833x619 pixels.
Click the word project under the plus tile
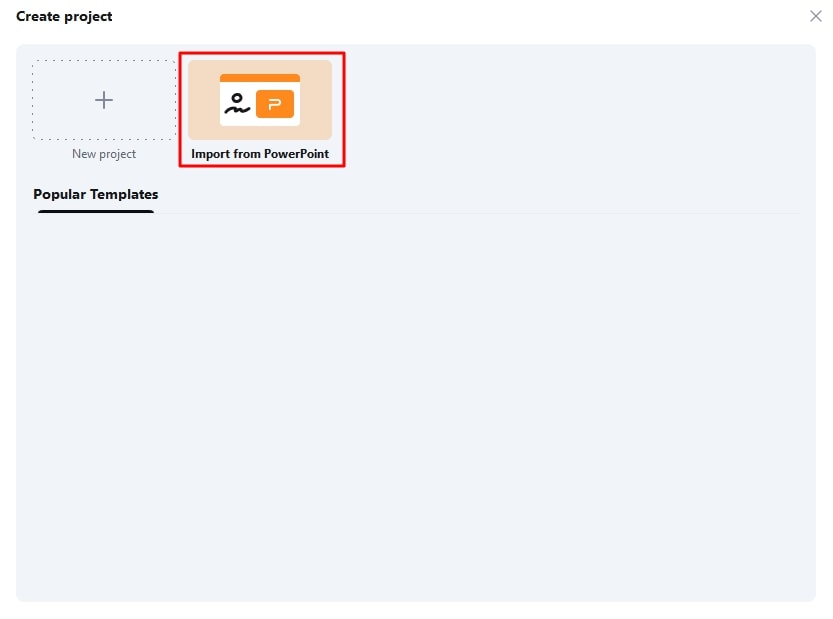pos(118,155)
